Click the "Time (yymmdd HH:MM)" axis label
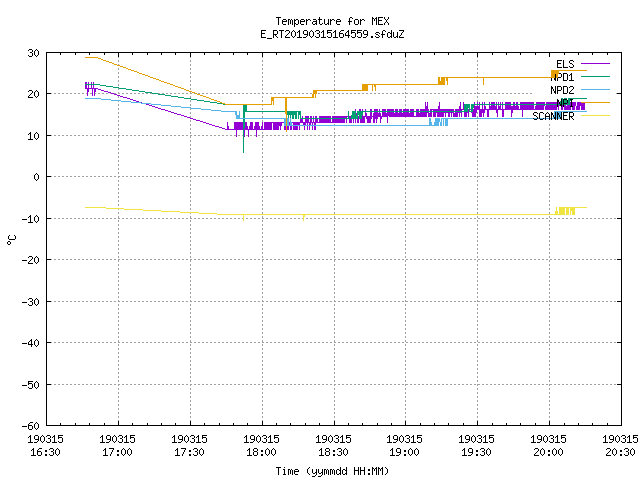The height and width of the screenshot is (480, 640). (x=332, y=471)
